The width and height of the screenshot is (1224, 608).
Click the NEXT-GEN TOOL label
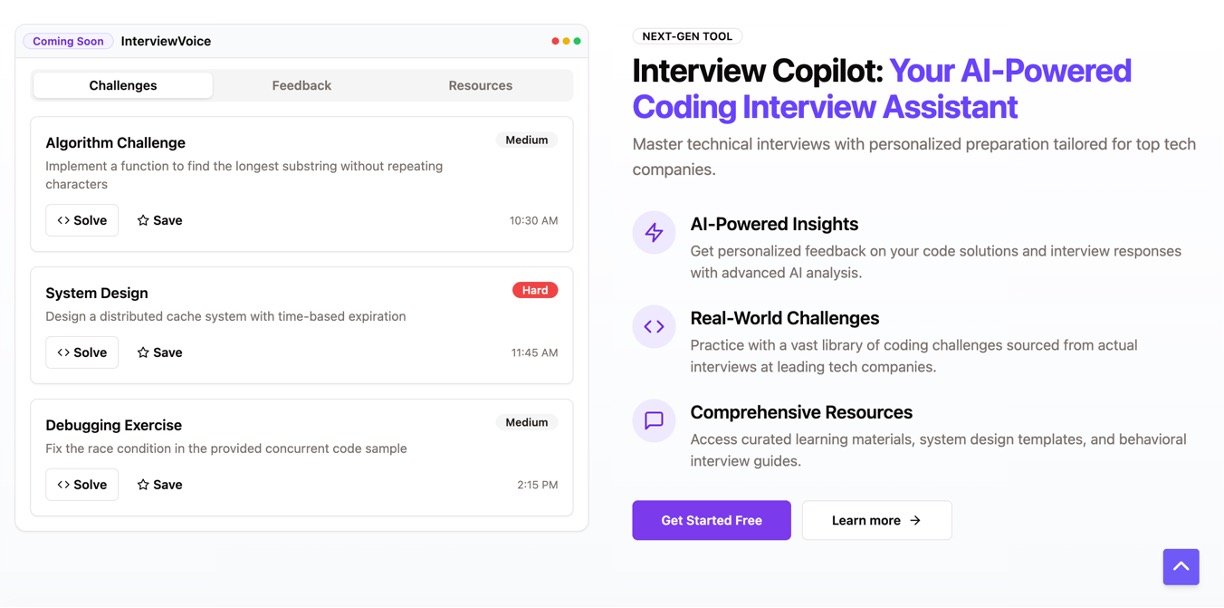687,37
